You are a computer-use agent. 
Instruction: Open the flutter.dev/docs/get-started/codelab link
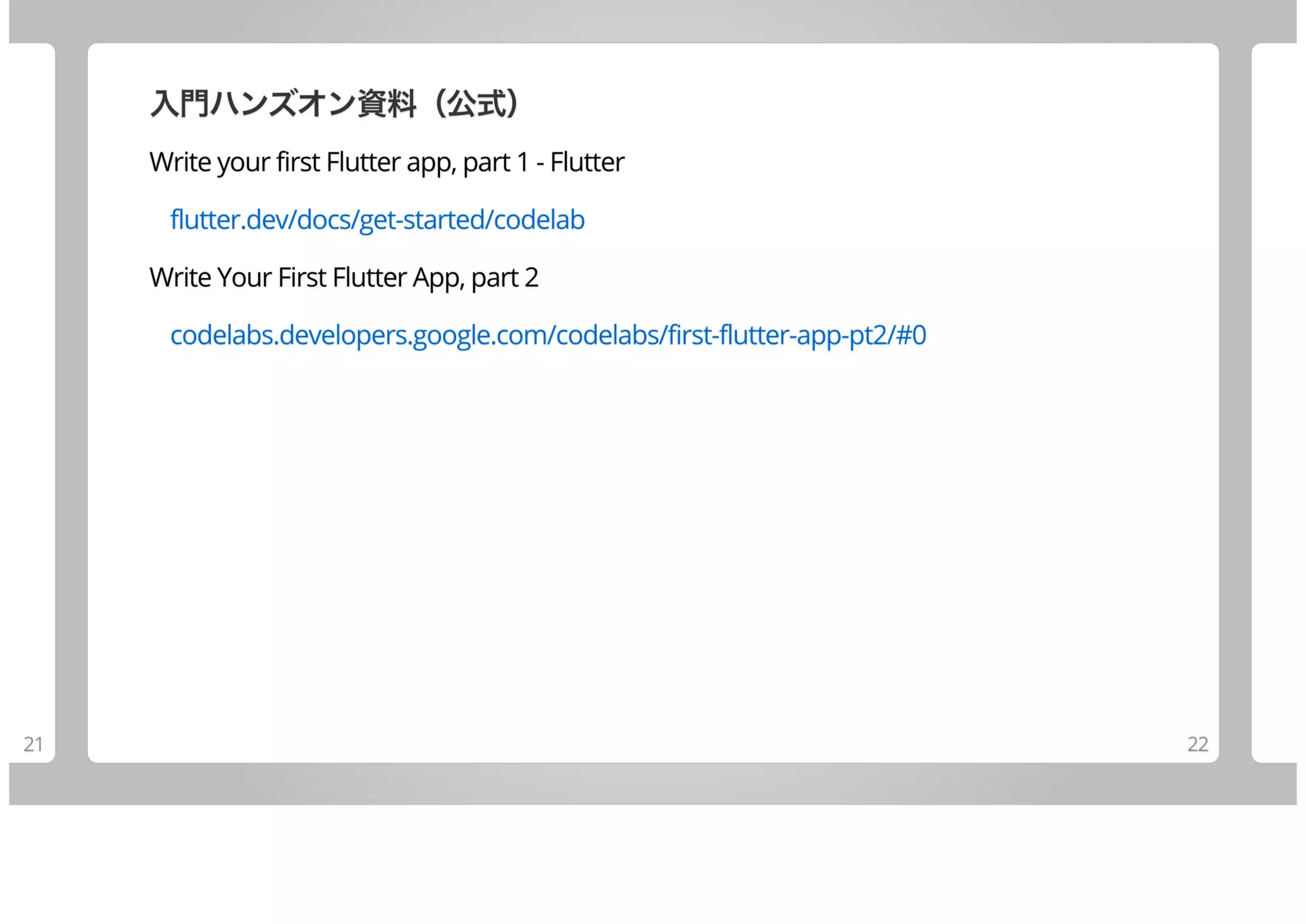(x=377, y=220)
